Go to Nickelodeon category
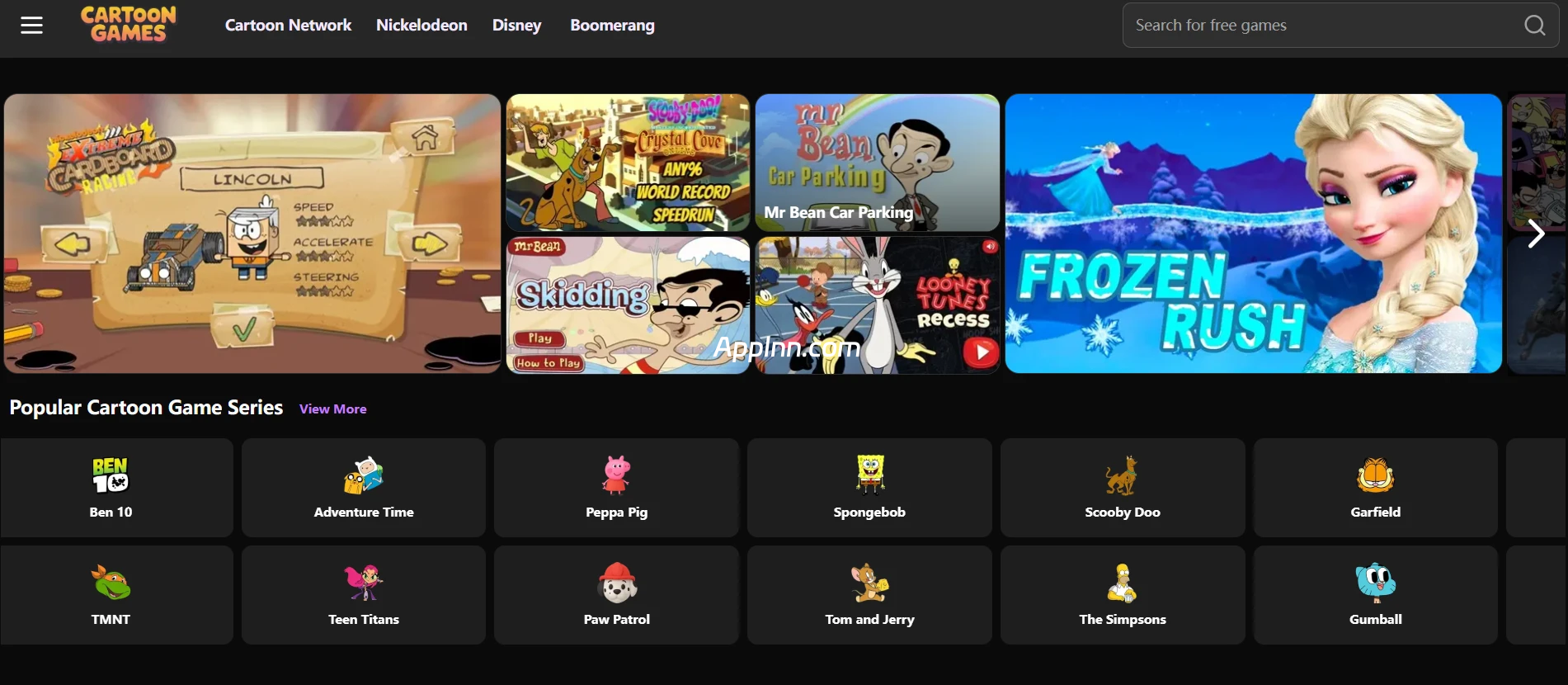This screenshot has width=1568, height=685. click(x=421, y=25)
